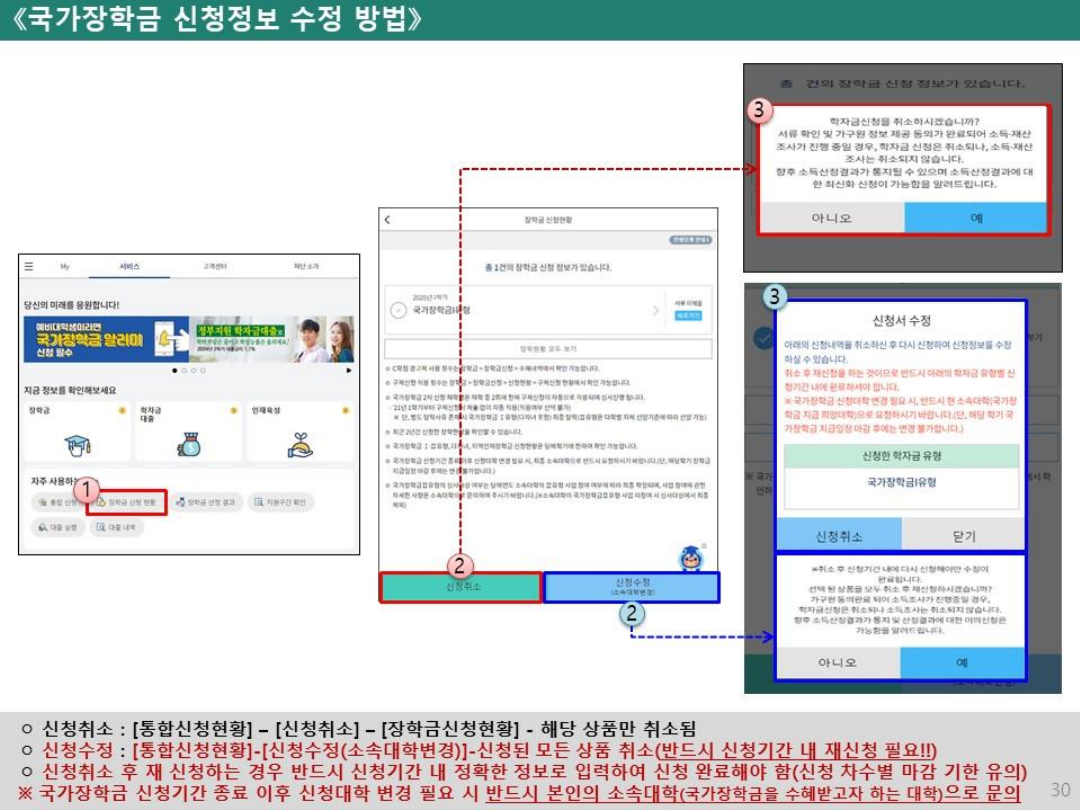
Task: Expand the 국가장학금 I유형 row chevron
Action: [655, 311]
